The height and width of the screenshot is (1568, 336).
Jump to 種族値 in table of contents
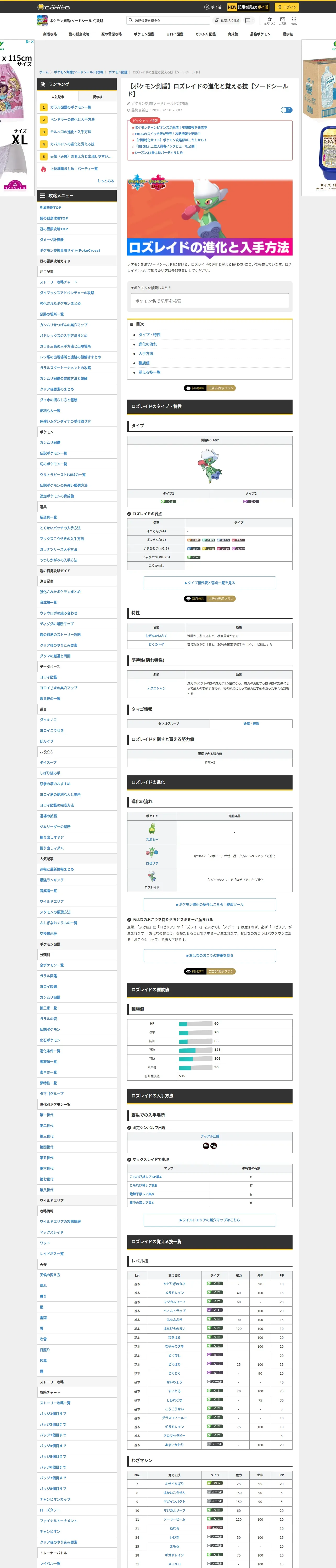[144, 363]
